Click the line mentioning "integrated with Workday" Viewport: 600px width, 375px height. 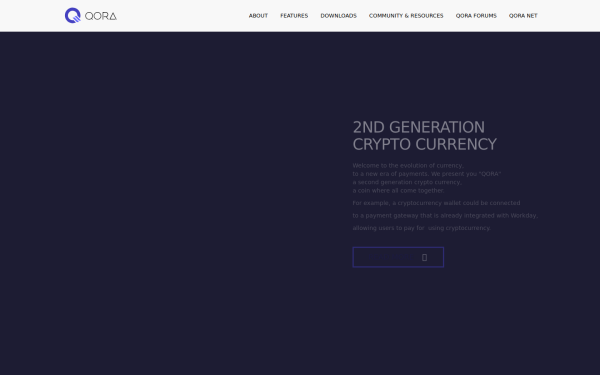445,215
